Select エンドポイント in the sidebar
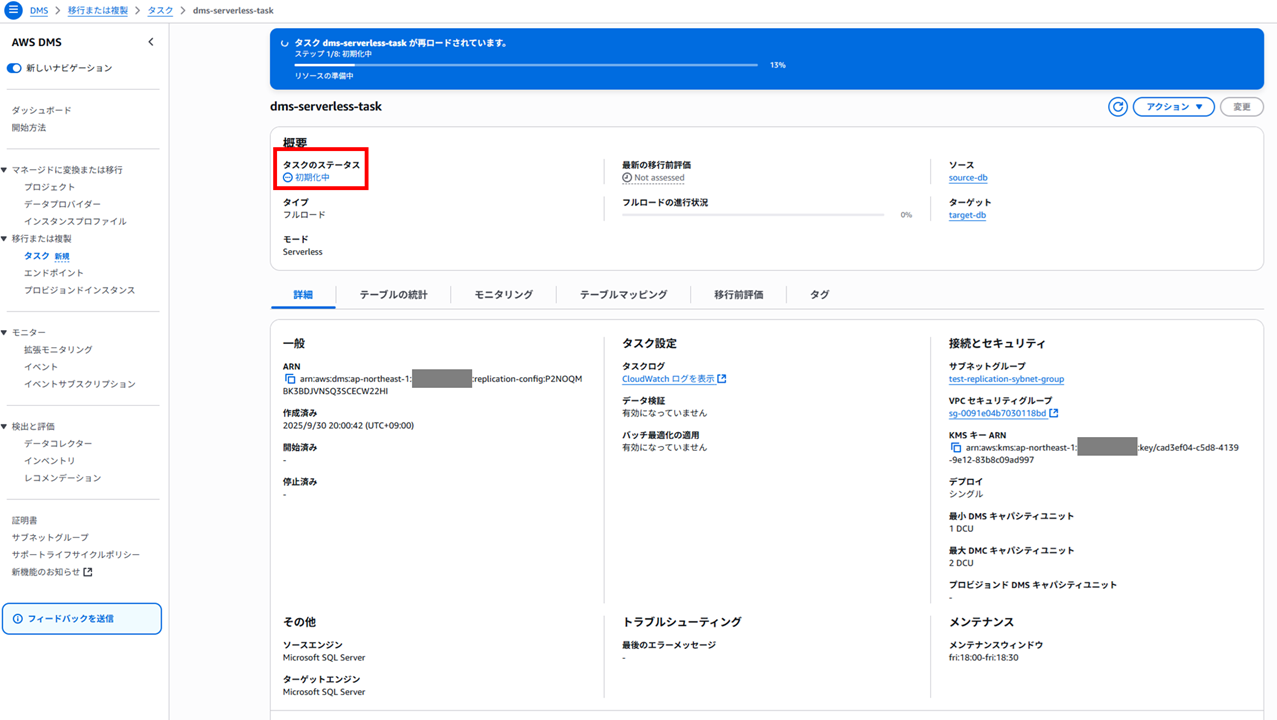Screen dimensions: 1277x720 (54, 273)
